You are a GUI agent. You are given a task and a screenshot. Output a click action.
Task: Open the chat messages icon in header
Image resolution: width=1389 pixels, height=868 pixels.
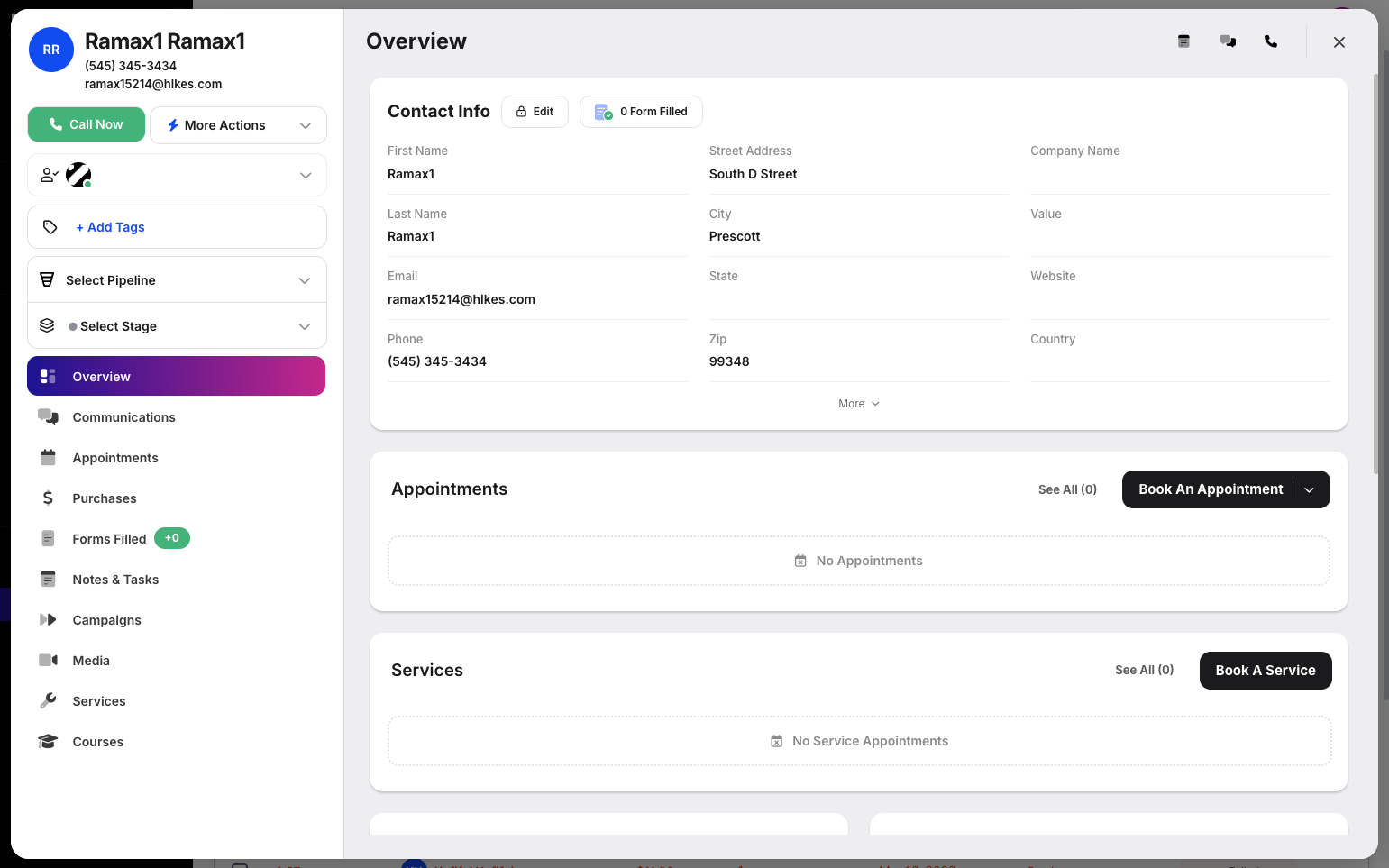(1228, 41)
